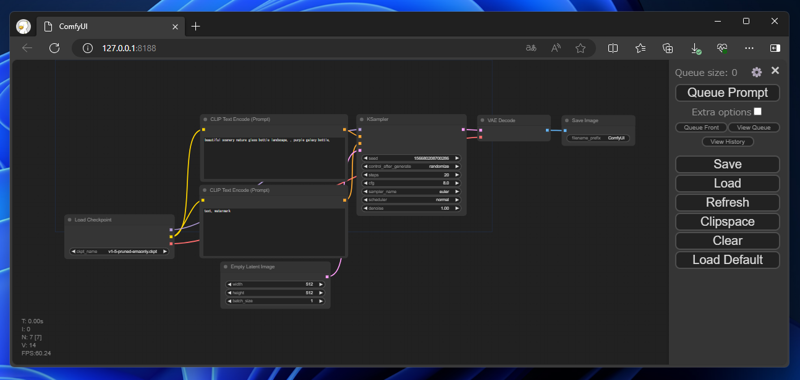
Task: Click the browser profile avatar icon
Action: 23,27
